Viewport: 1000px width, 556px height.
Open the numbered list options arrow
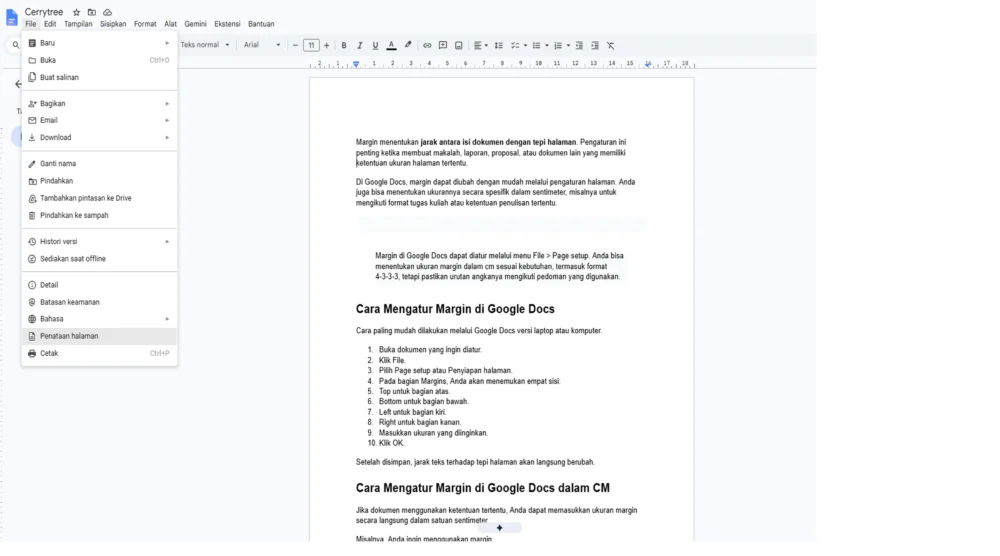pos(568,45)
